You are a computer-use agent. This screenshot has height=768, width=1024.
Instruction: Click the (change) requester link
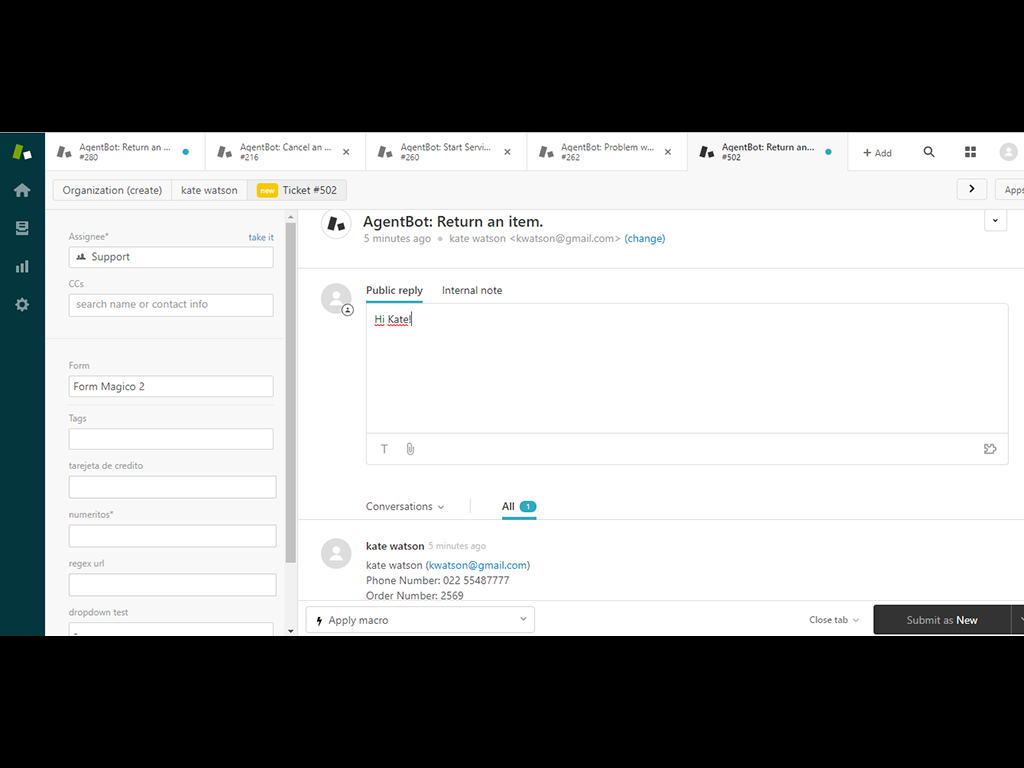(x=645, y=239)
